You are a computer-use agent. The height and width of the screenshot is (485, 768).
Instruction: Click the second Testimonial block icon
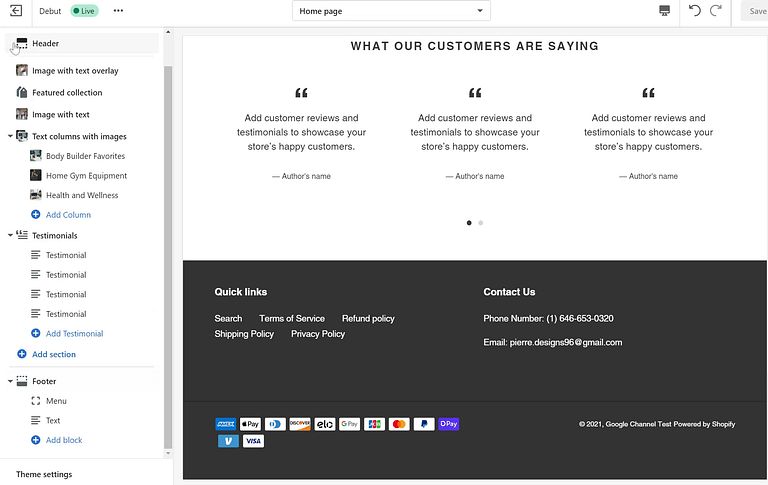35,274
